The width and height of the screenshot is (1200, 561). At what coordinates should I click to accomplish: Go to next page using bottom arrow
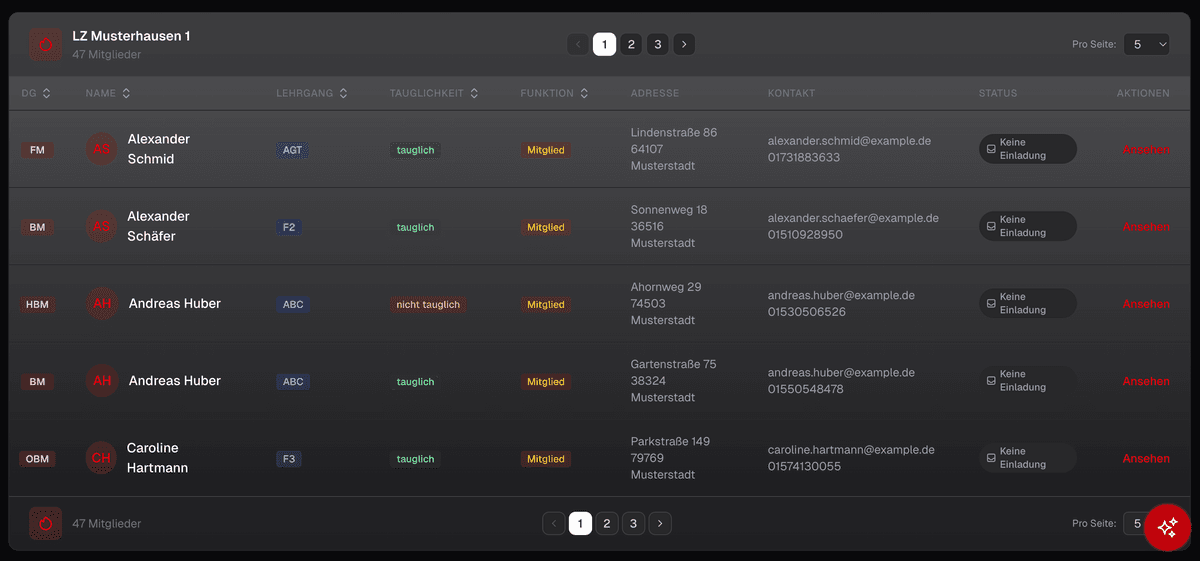(660, 523)
